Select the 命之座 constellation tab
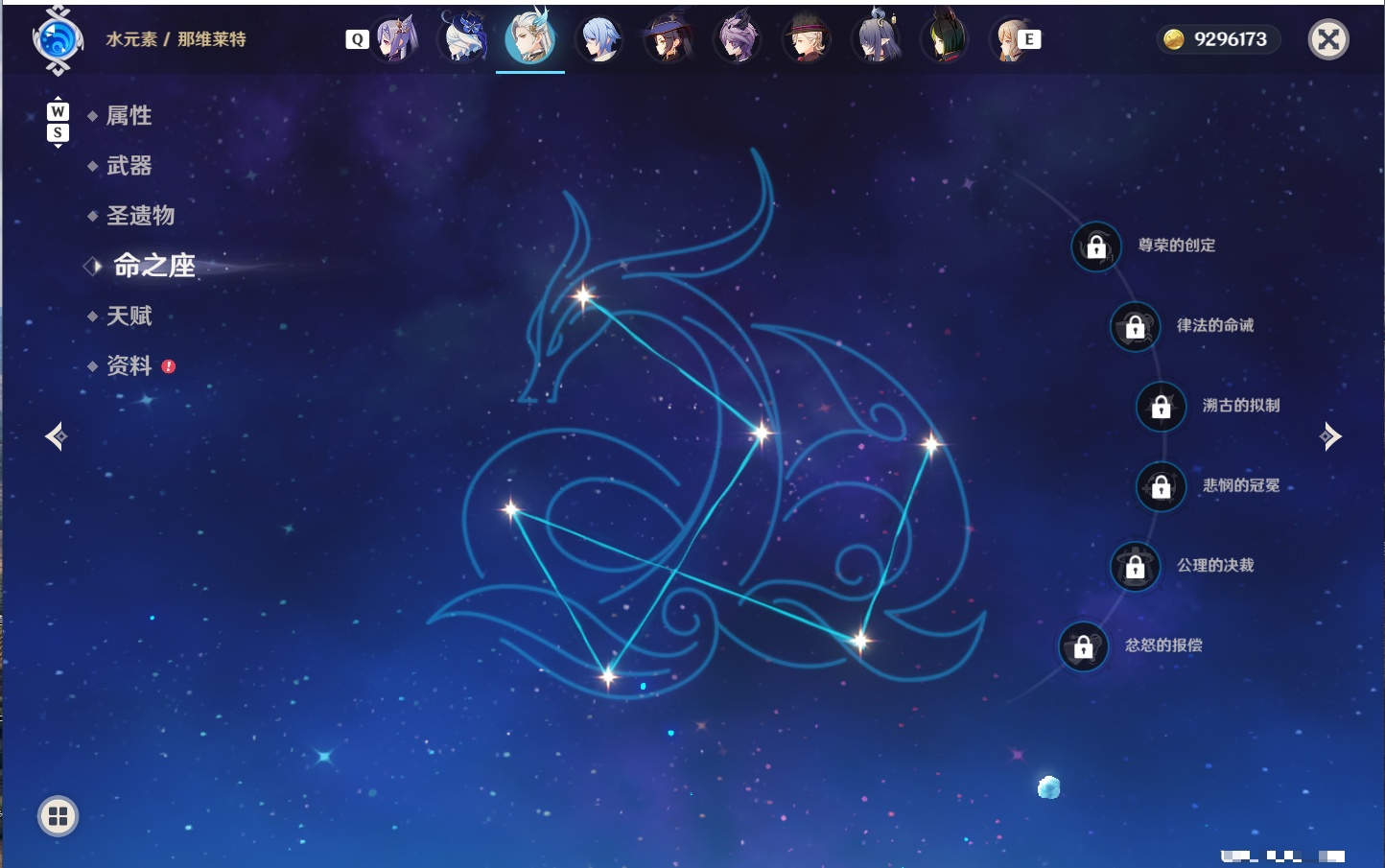1385x868 pixels. coord(154,266)
